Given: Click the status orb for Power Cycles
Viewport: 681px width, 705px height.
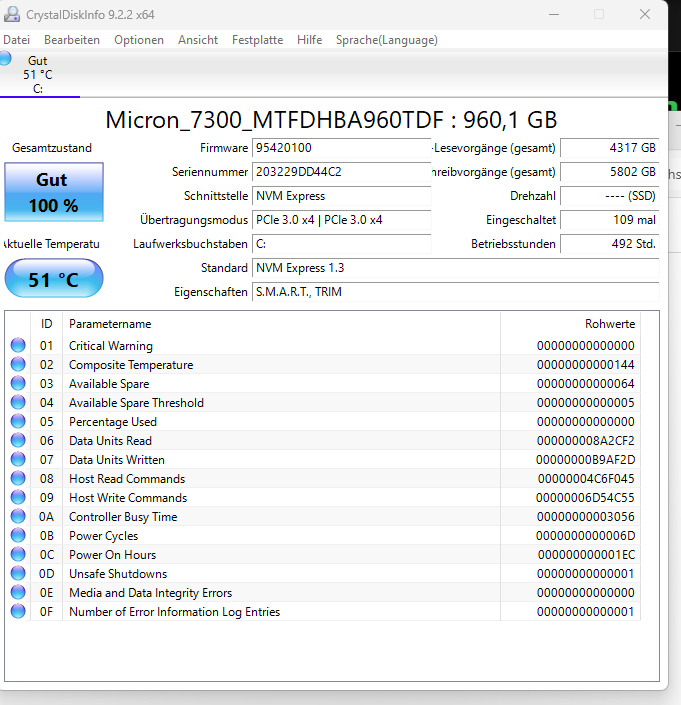Looking at the screenshot, I should [x=18, y=535].
